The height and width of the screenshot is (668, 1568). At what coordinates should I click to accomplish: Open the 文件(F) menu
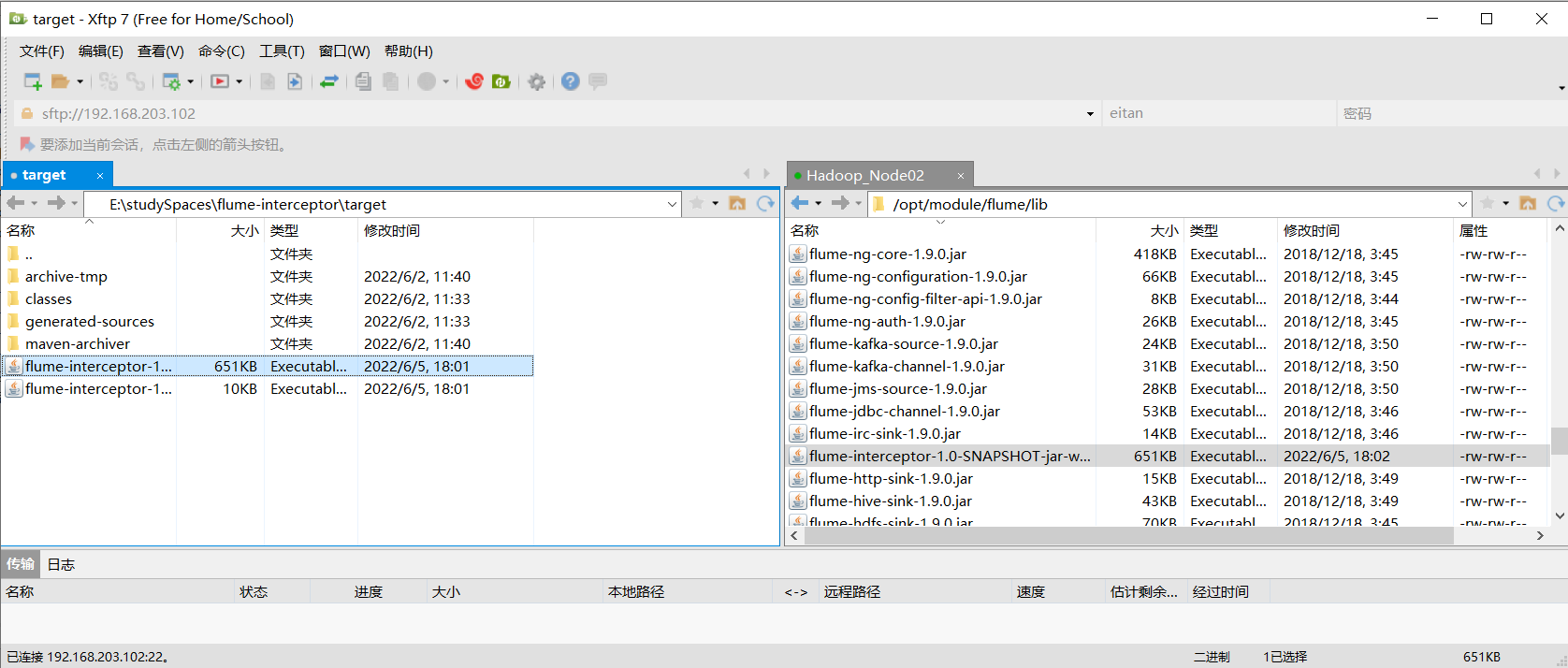click(x=42, y=51)
